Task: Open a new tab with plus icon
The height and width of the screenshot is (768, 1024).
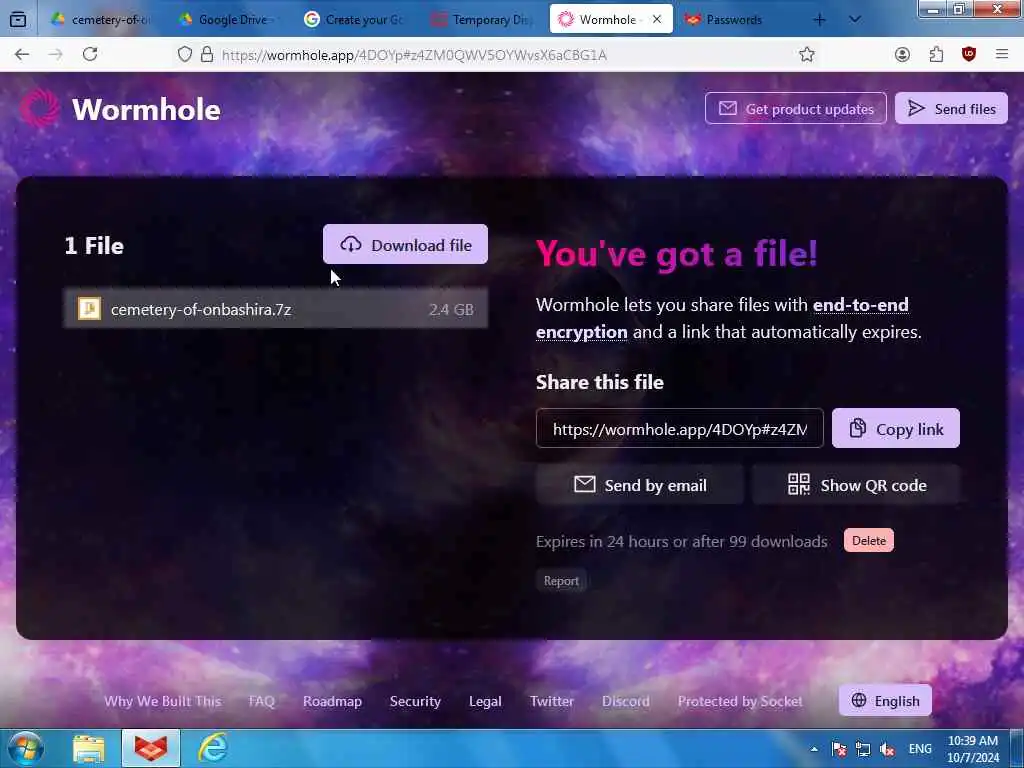Action: point(820,20)
